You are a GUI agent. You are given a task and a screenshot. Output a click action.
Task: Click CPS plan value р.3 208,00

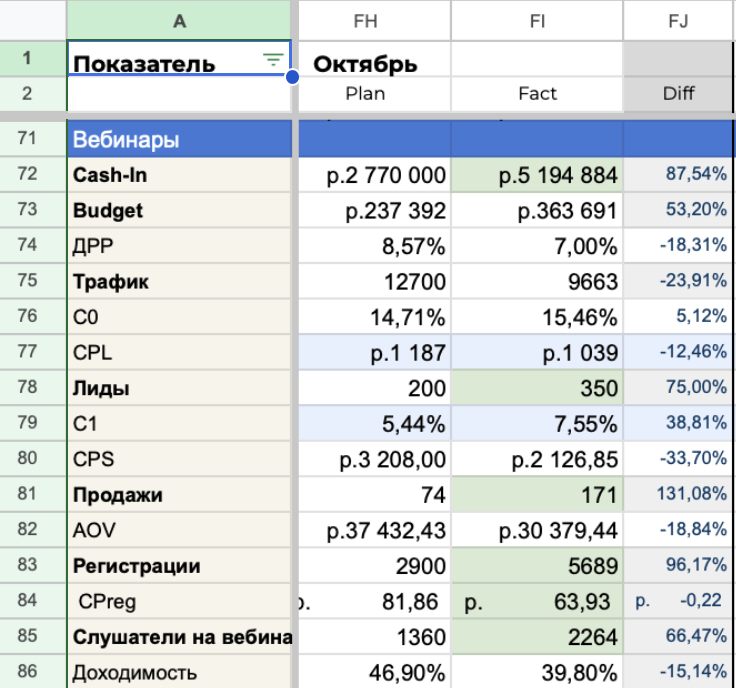pyautogui.click(x=375, y=459)
